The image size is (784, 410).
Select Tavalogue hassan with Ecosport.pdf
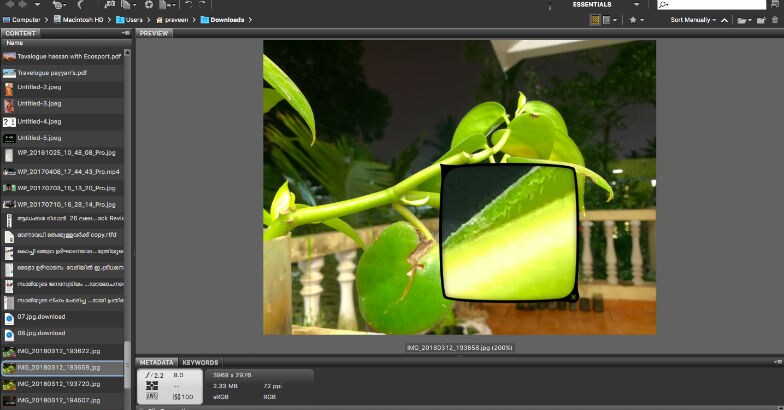(62, 56)
